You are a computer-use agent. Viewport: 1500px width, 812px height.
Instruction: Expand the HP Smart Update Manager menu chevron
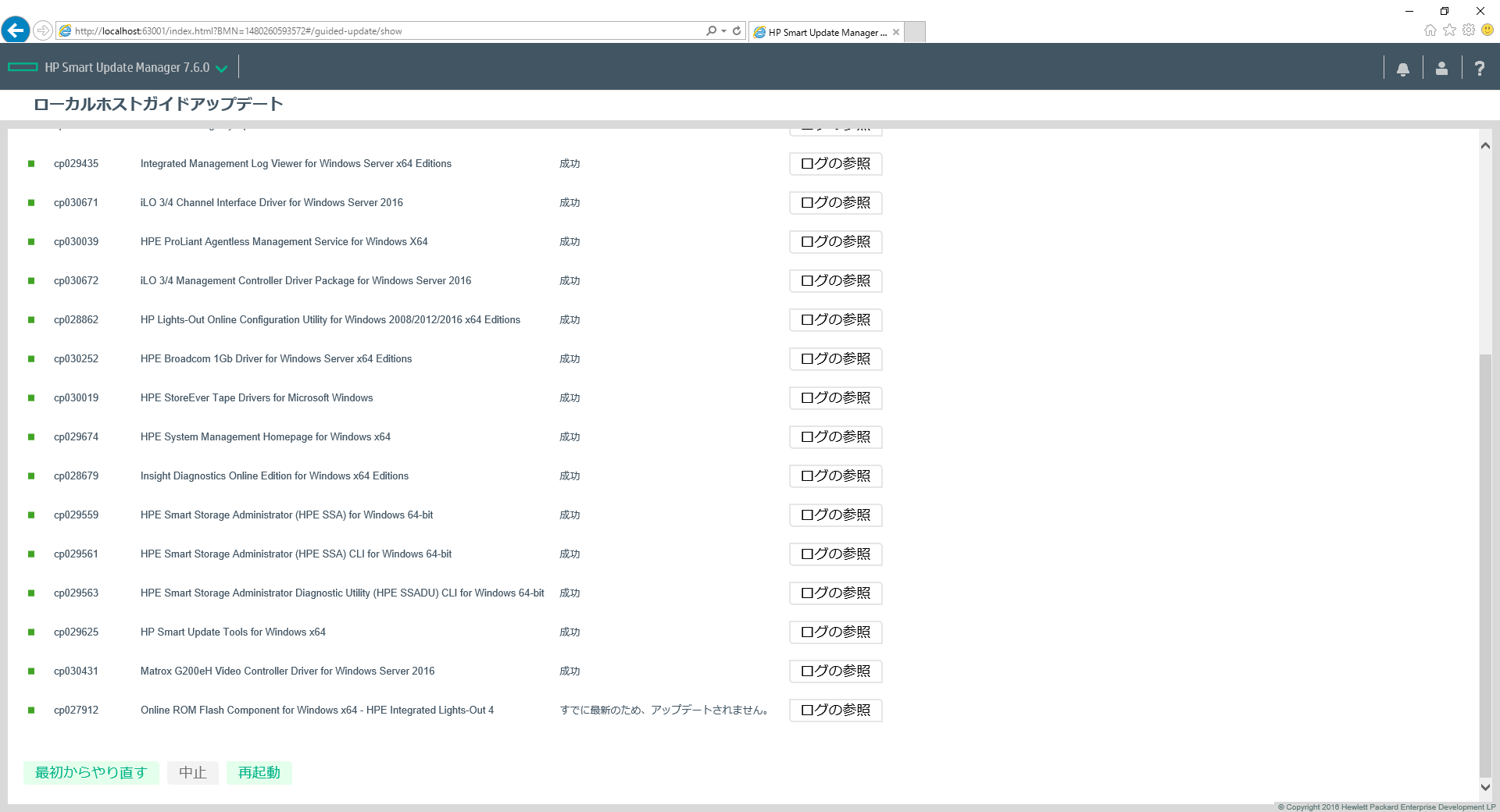pos(222,69)
